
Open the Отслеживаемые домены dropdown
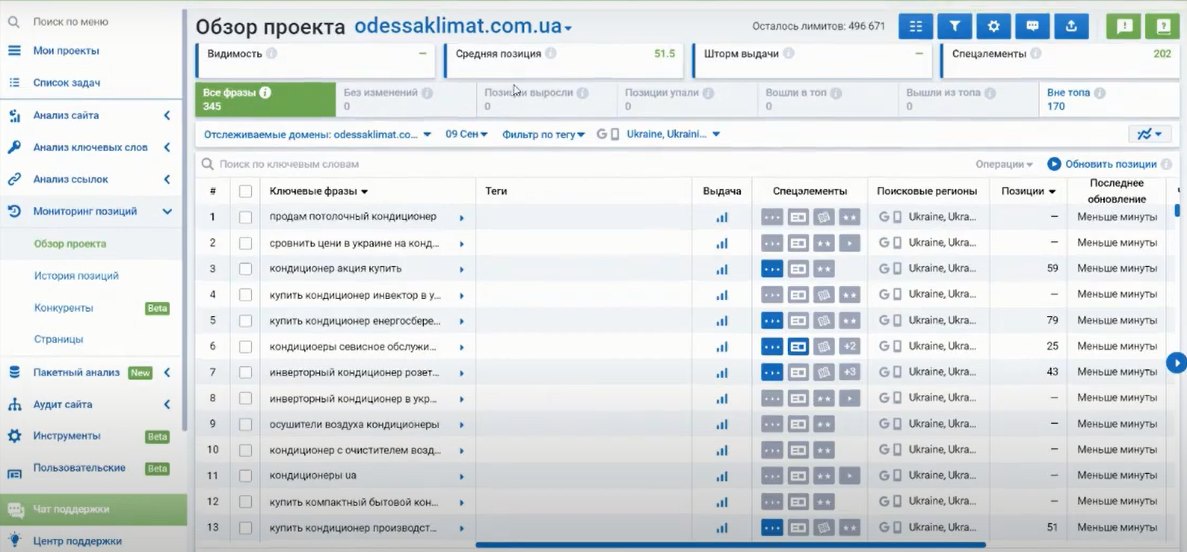click(318, 134)
